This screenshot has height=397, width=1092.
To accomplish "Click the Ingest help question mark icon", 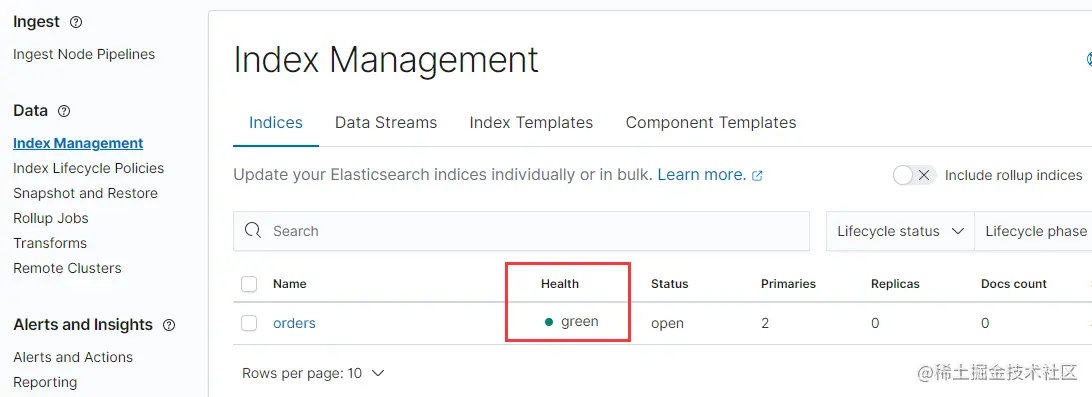I will [77, 22].
